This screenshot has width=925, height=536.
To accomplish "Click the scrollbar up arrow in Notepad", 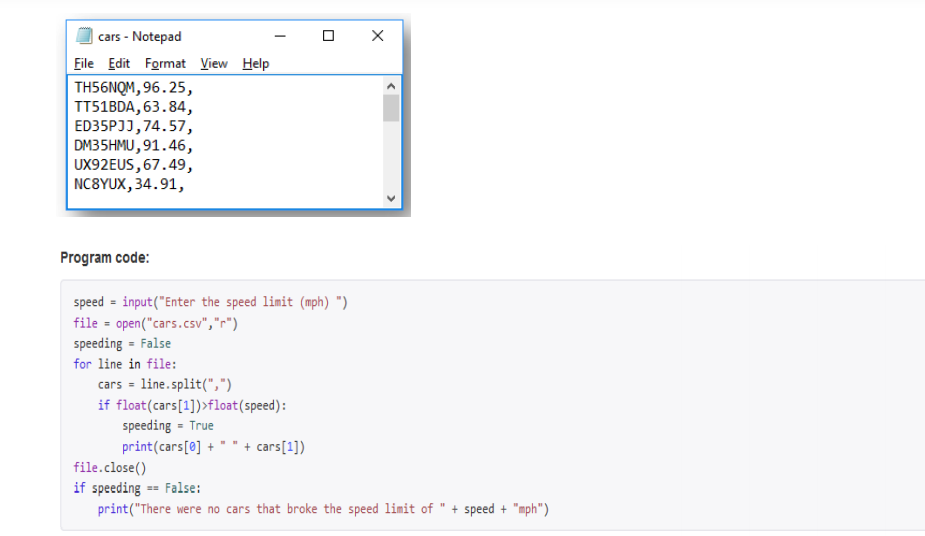I will point(391,86).
